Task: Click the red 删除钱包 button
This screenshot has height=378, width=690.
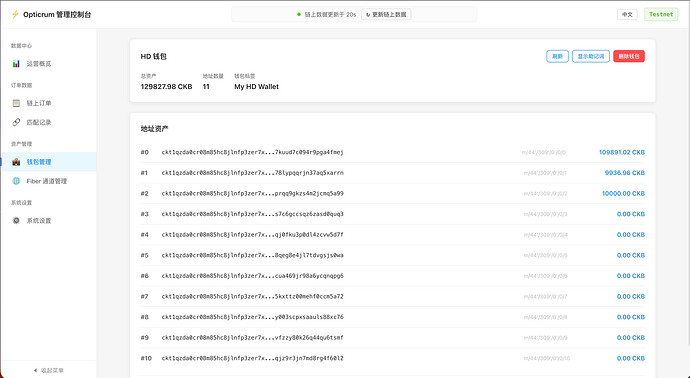Action: 629,56
